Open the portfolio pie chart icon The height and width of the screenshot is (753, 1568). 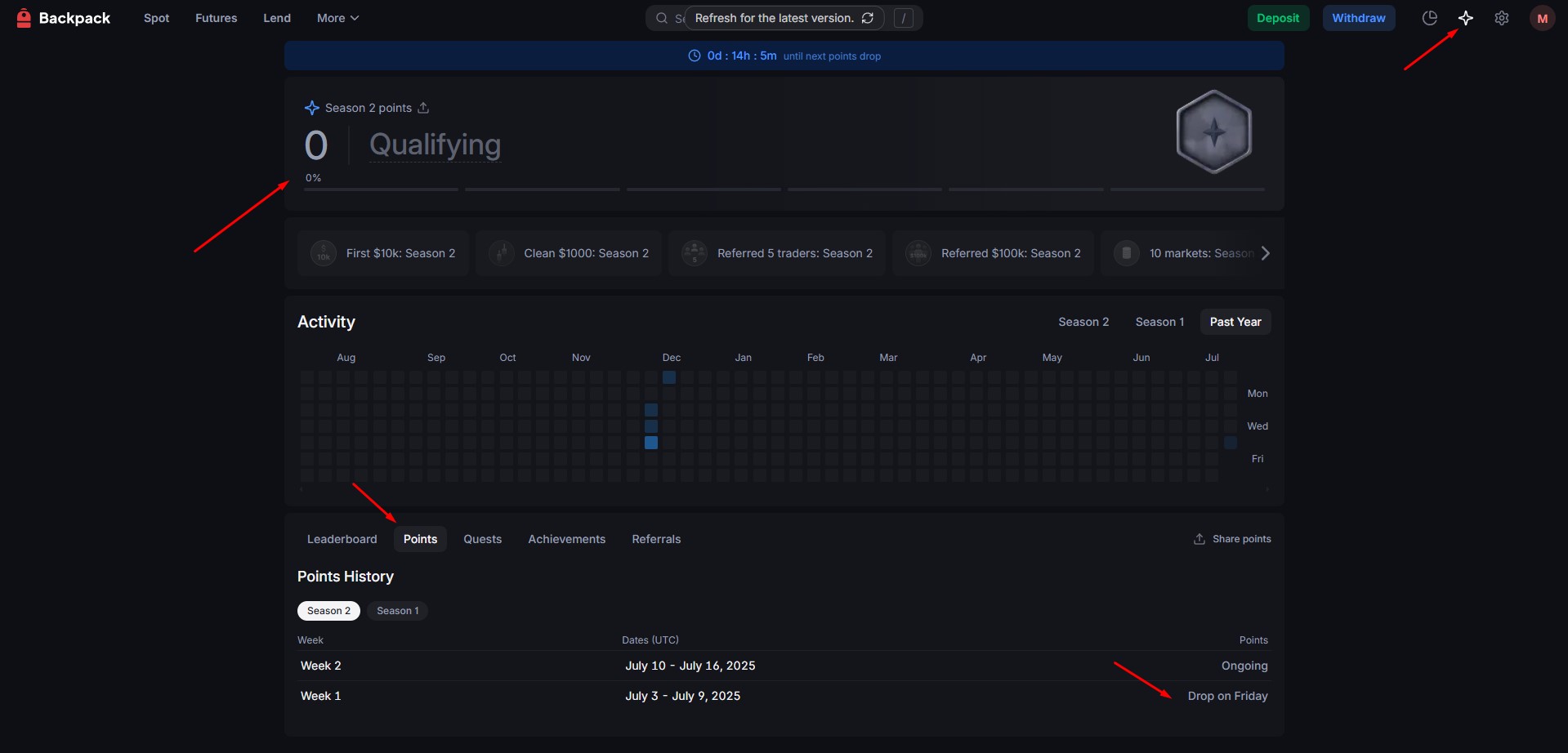pos(1429,18)
